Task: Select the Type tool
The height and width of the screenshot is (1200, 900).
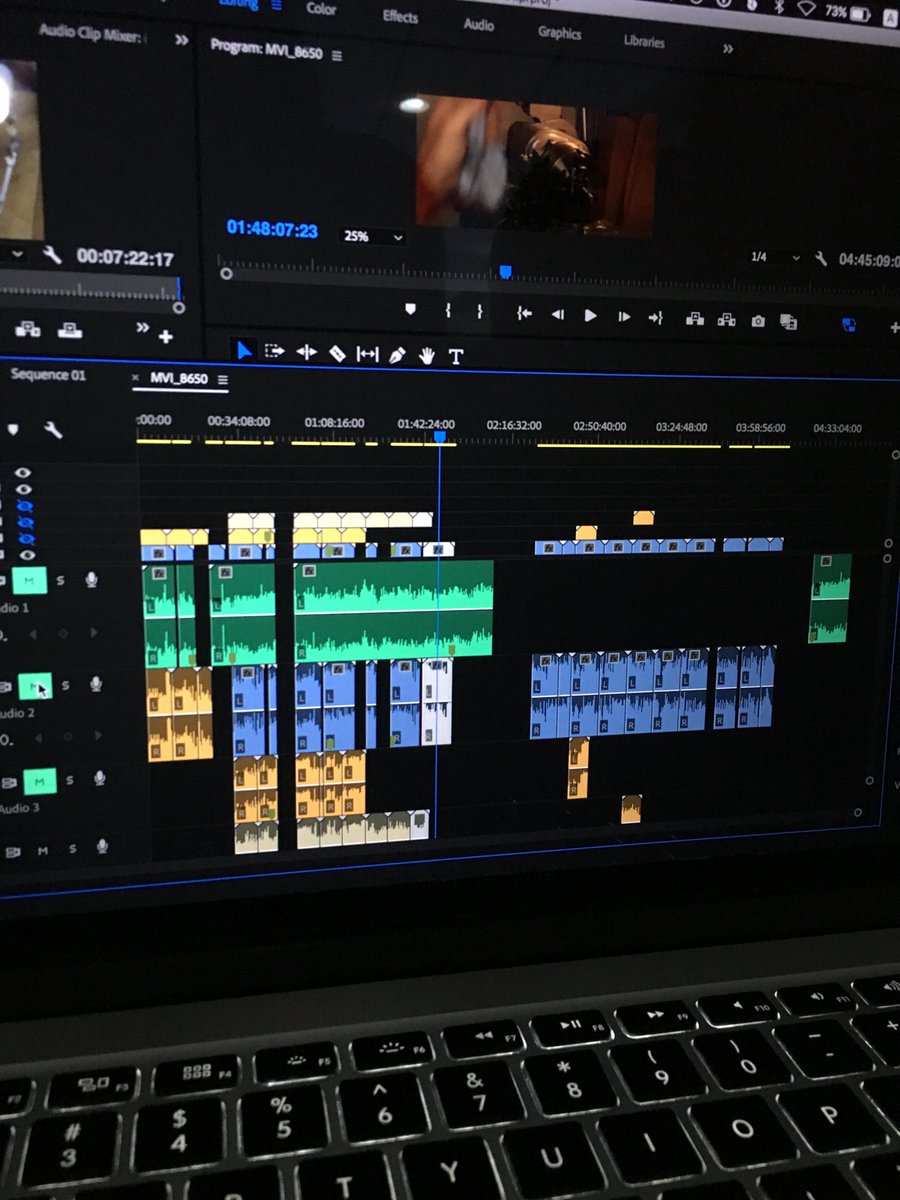Action: (x=456, y=356)
